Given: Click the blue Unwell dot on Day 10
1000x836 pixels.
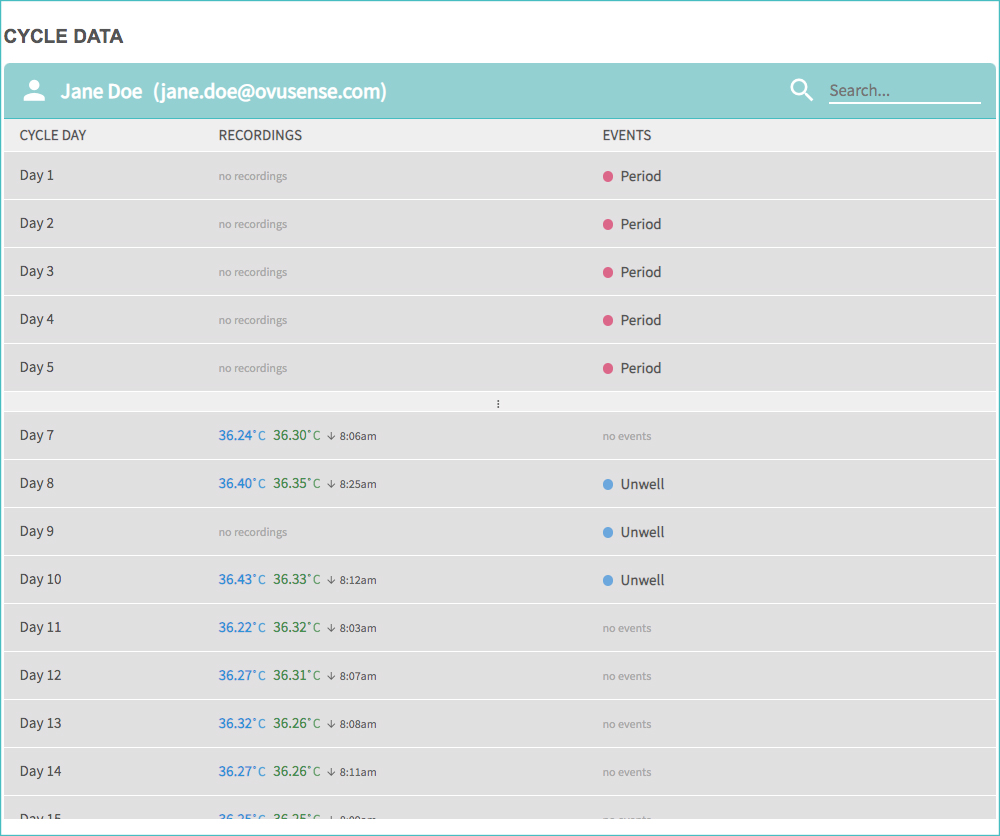Looking at the screenshot, I should 608,580.
